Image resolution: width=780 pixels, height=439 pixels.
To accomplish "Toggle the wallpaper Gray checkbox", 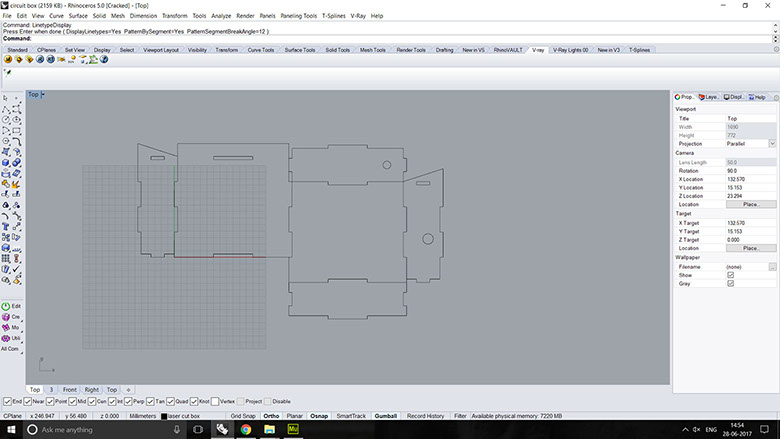I will pyautogui.click(x=730, y=283).
